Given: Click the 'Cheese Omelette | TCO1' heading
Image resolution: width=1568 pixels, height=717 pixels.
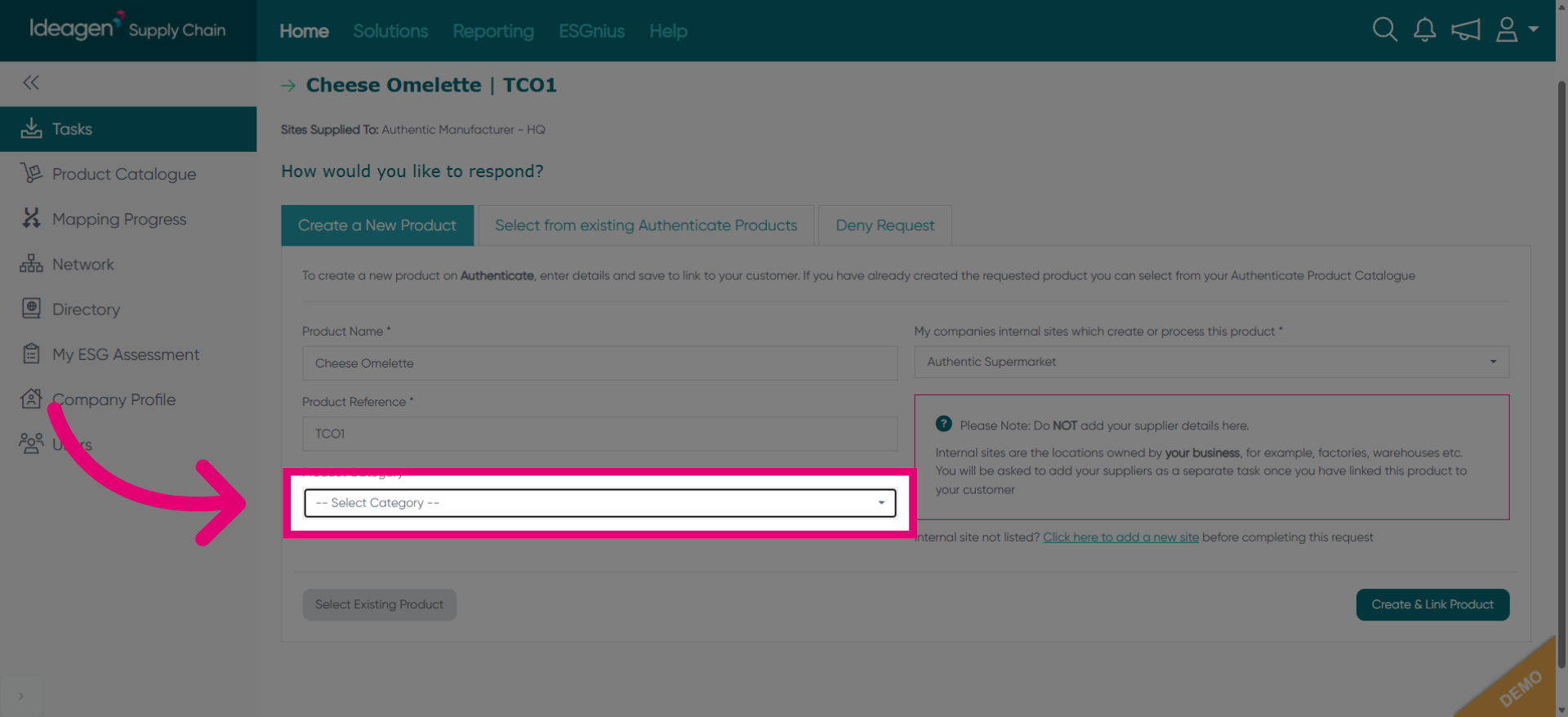Looking at the screenshot, I should [431, 85].
